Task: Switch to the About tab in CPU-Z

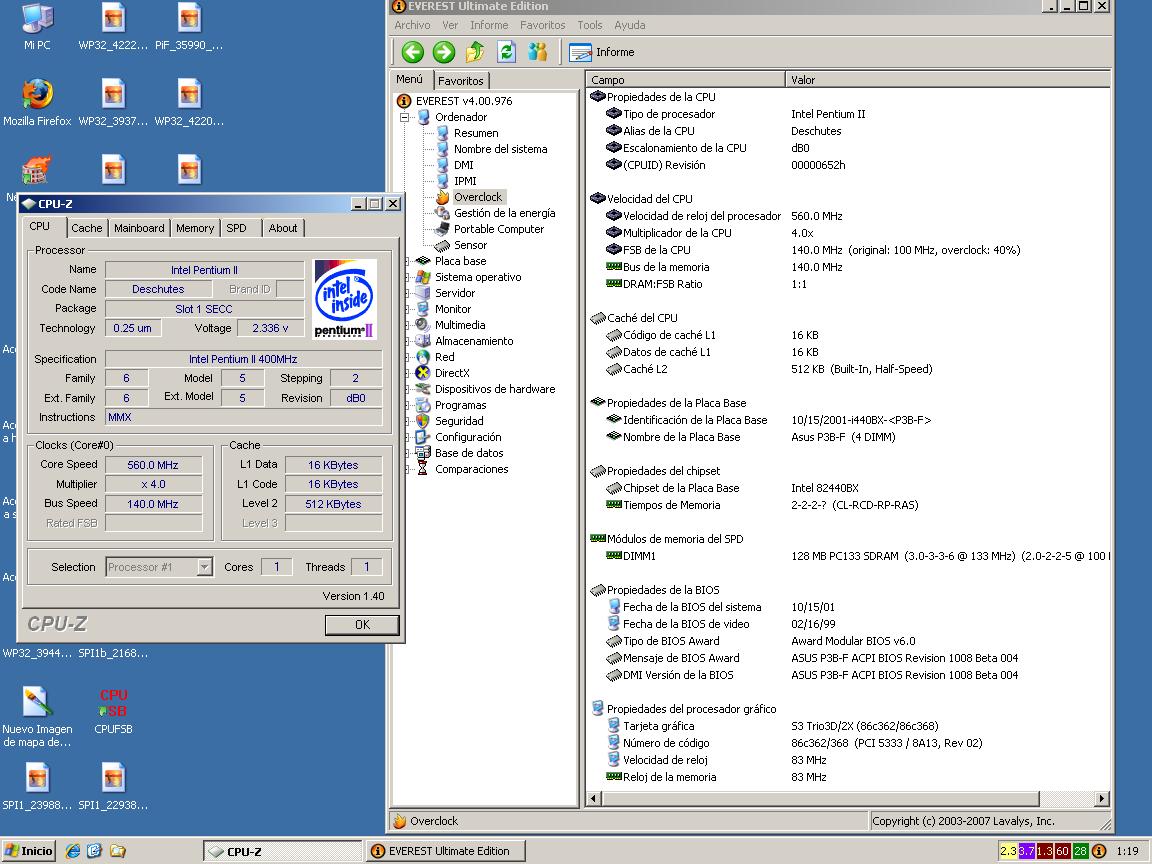Action: pos(283,228)
